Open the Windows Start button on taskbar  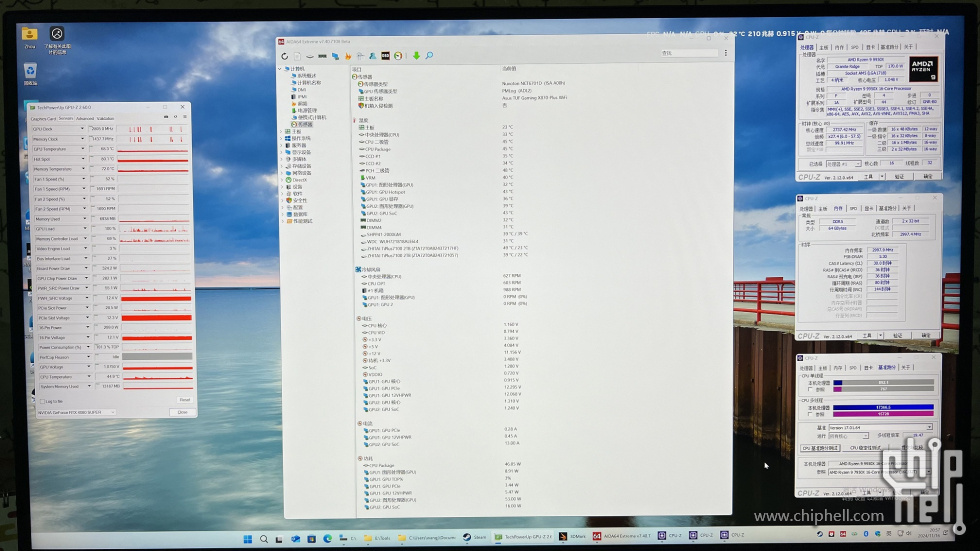click(x=248, y=539)
